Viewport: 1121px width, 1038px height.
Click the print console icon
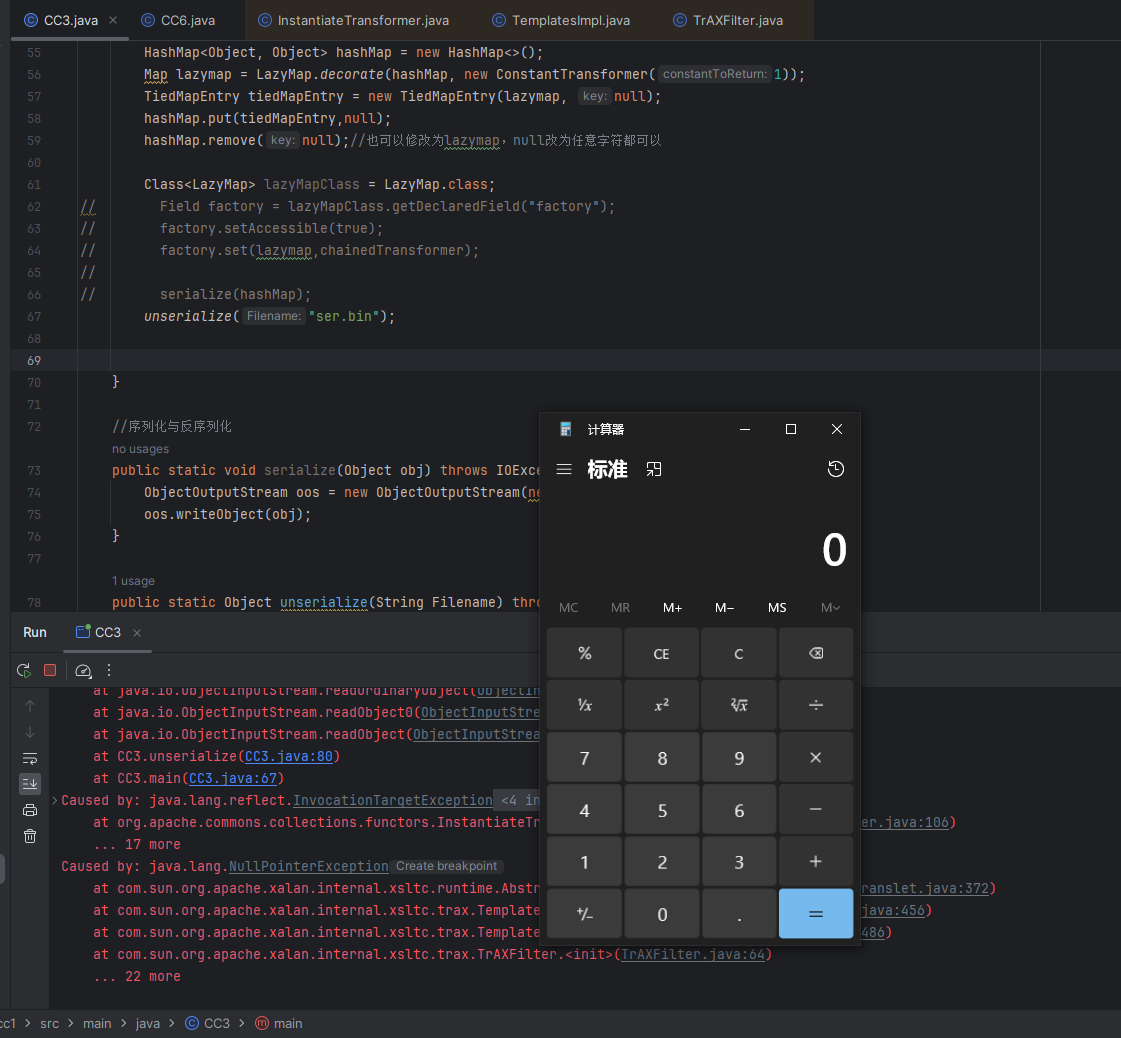coord(30,810)
